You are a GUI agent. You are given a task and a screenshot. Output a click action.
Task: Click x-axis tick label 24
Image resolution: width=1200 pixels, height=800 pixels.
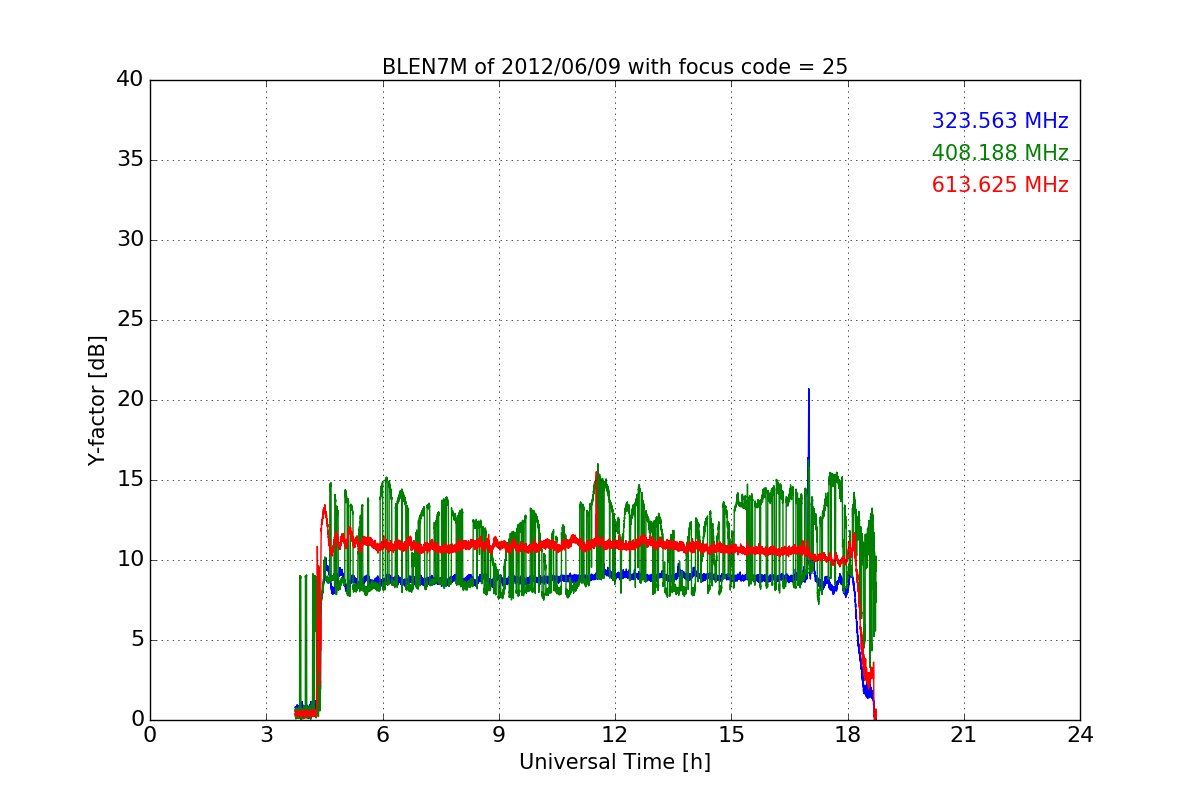(1080, 735)
